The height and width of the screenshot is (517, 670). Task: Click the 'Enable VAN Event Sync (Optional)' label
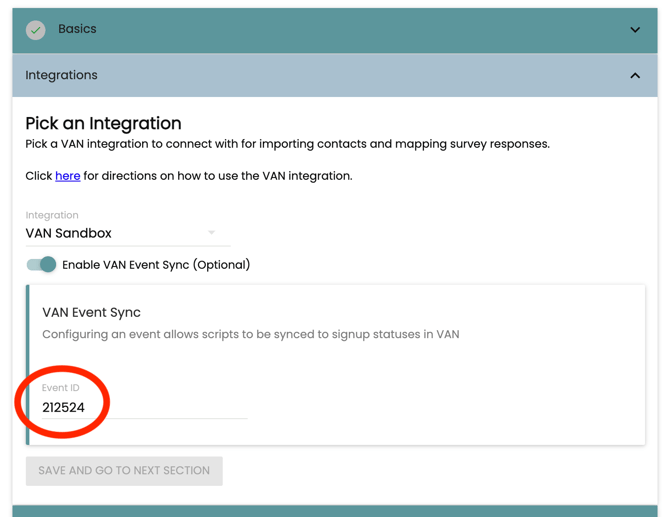[x=156, y=265]
